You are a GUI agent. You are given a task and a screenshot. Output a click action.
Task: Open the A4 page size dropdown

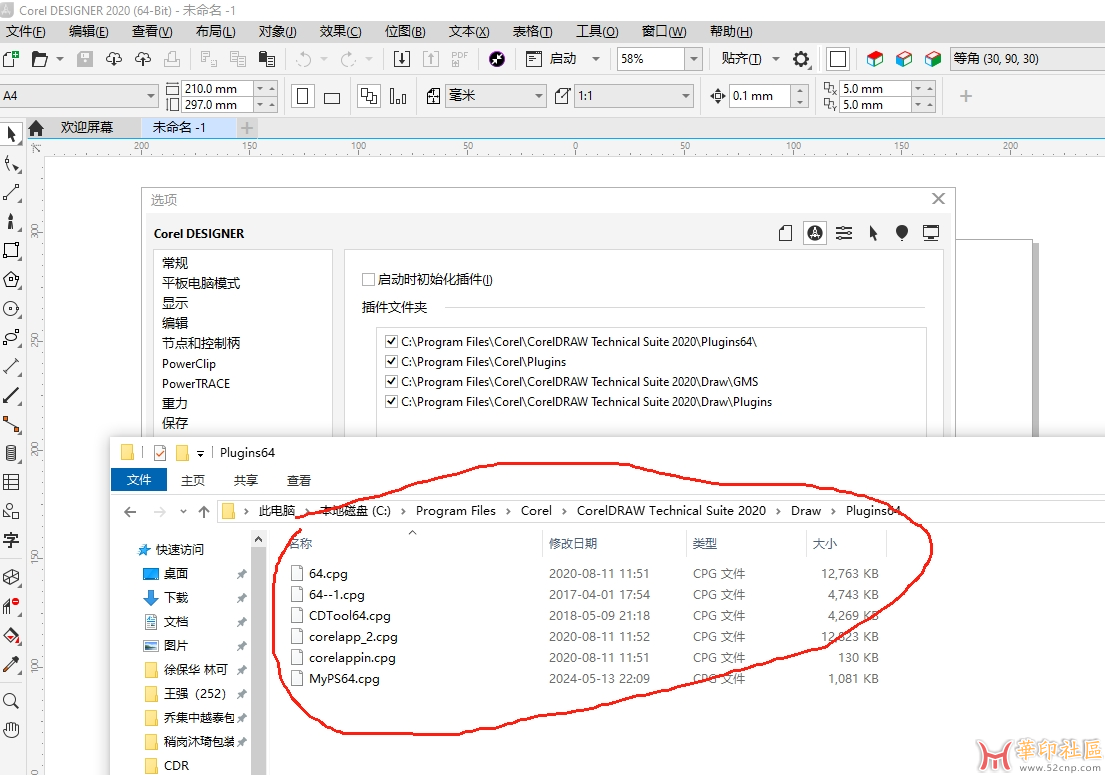coord(151,96)
